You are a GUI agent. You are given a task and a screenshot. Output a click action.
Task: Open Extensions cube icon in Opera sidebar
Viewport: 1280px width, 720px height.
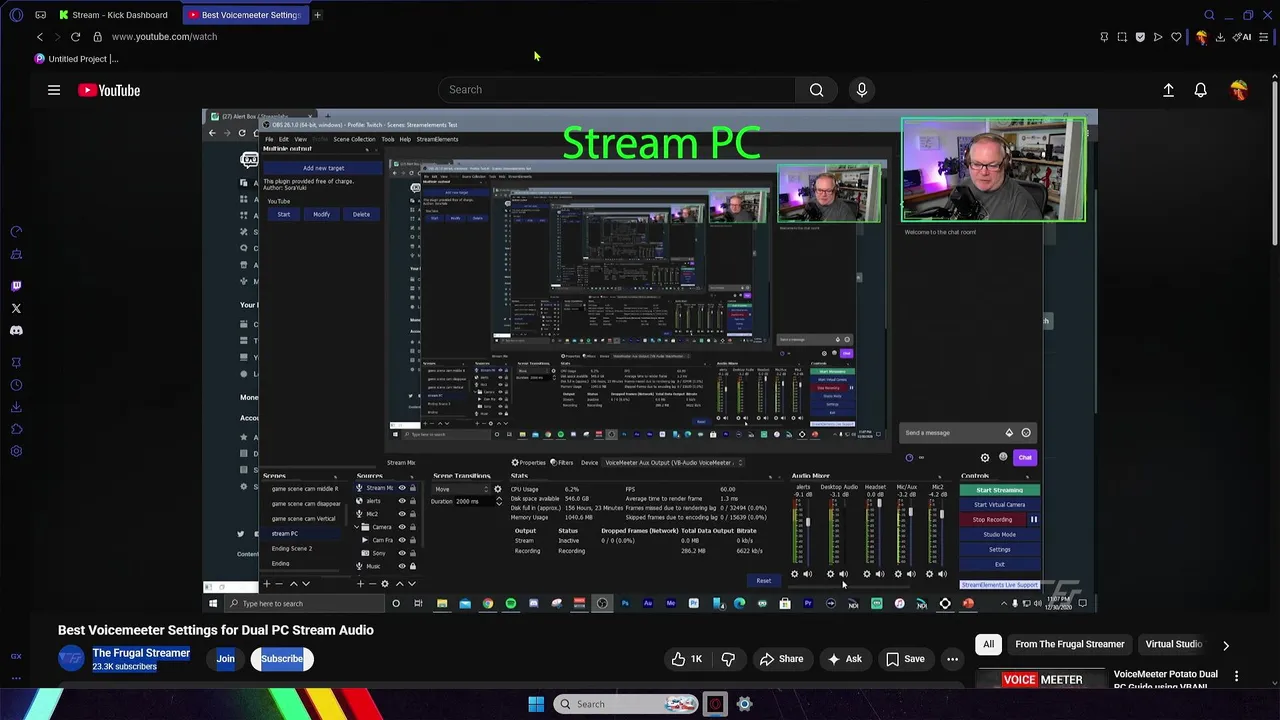(x=16, y=429)
